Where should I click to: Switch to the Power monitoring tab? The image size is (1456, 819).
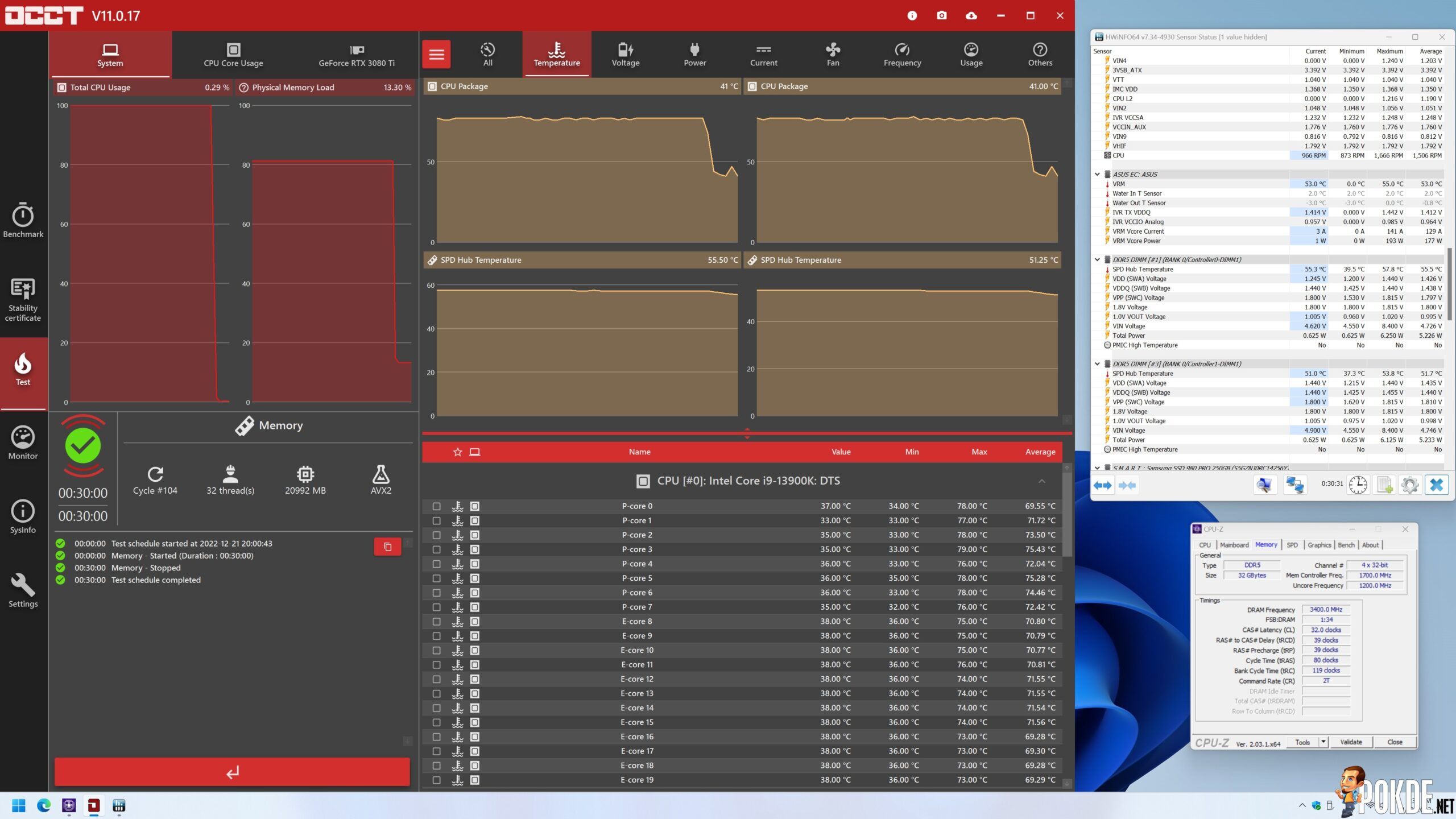(694, 54)
